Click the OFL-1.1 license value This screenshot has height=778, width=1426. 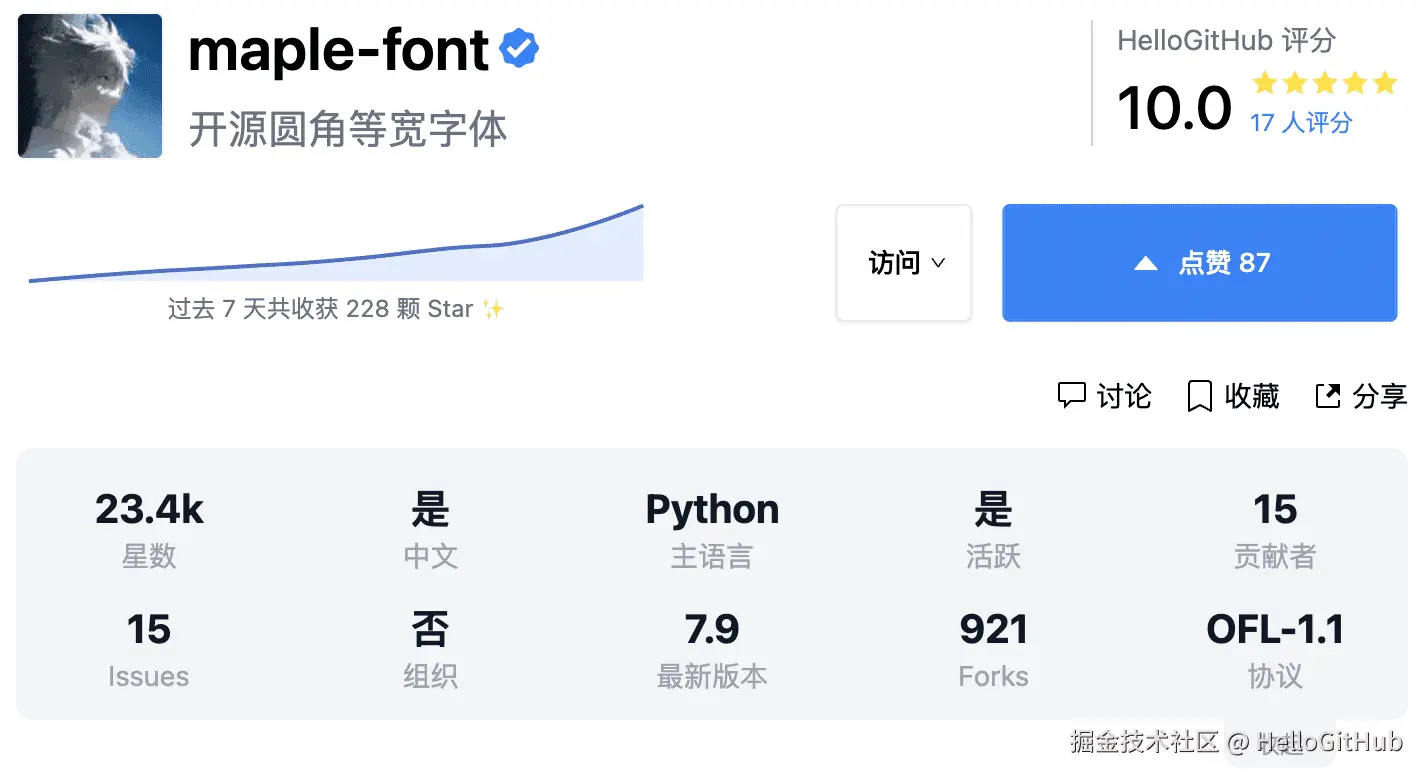pos(1275,630)
